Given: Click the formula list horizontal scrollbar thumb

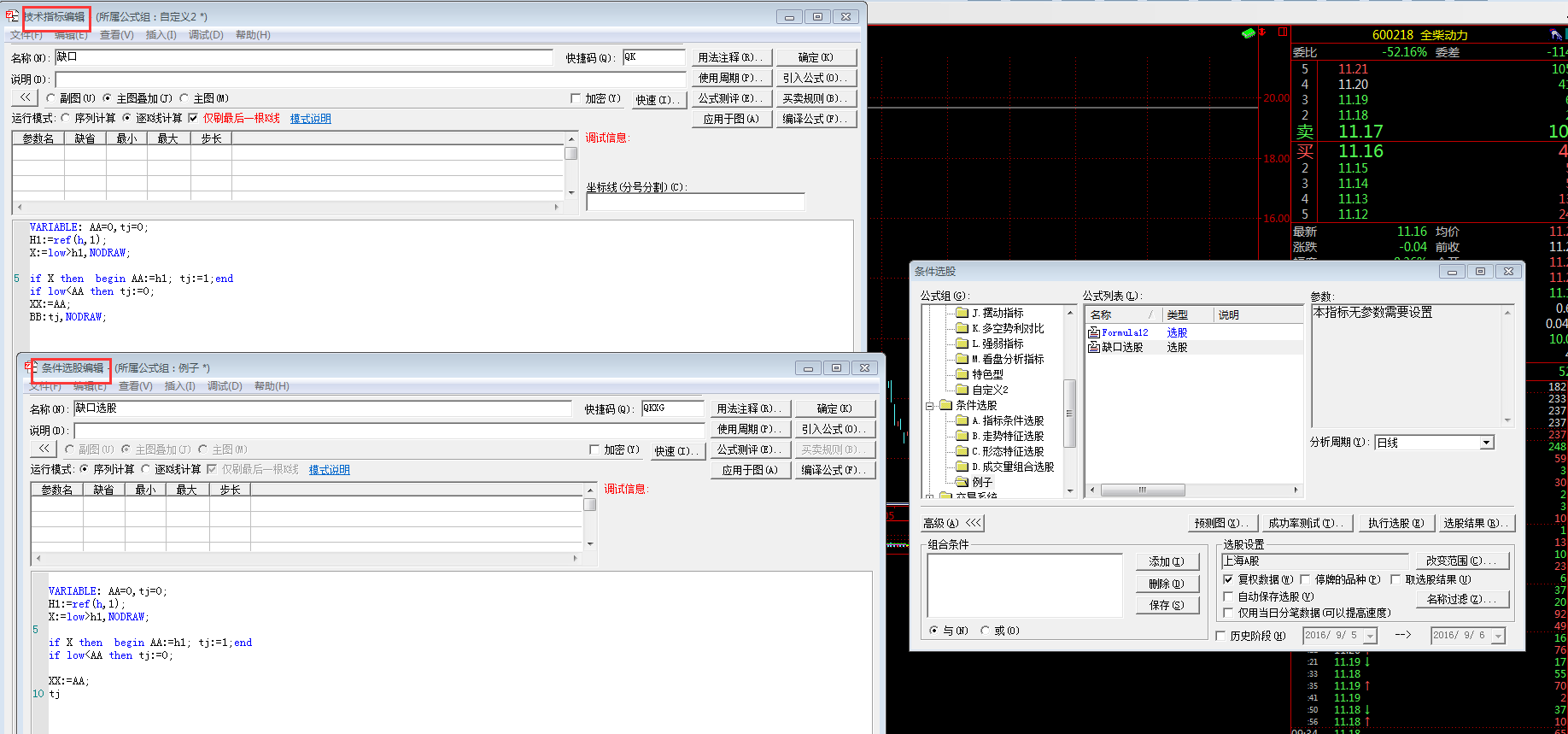Looking at the screenshot, I should coord(1142,490).
